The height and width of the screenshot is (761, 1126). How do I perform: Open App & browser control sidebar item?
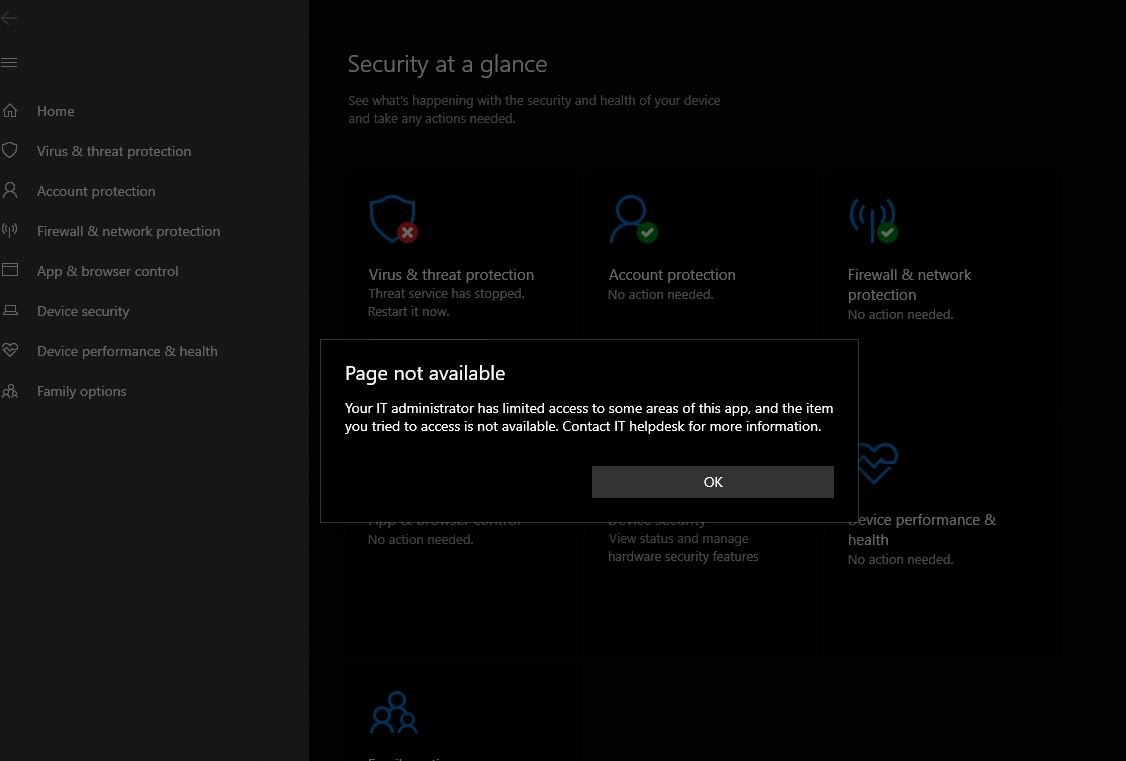[108, 271]
